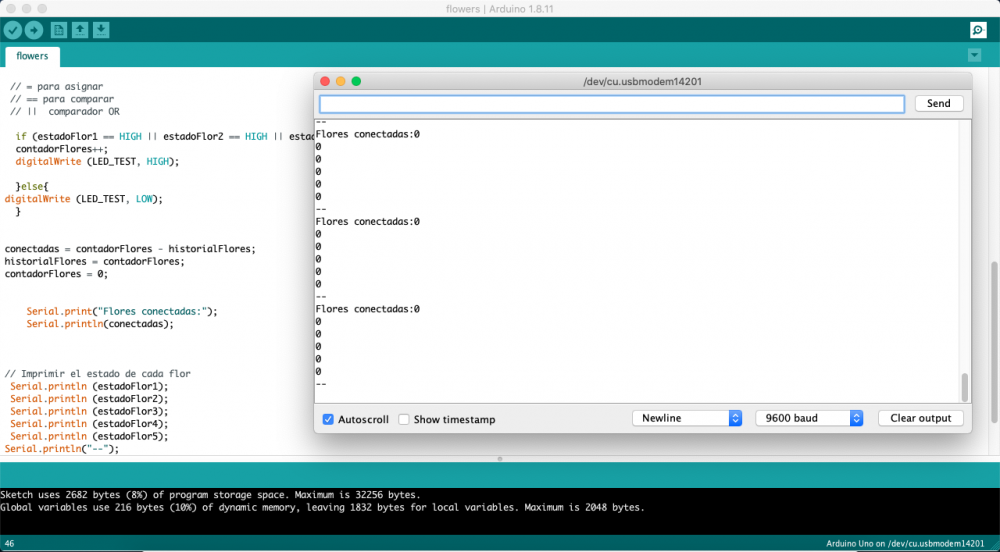
Task: Select the flowers sketch tab
Action: click(32, 56)
